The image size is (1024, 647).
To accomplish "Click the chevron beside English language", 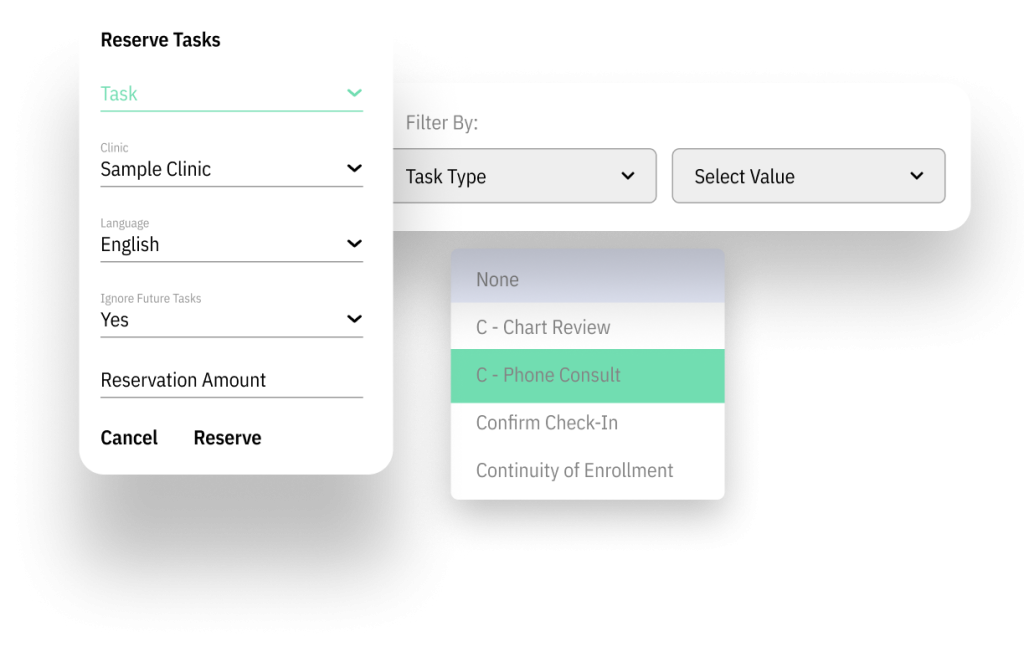I will [354, 243].
